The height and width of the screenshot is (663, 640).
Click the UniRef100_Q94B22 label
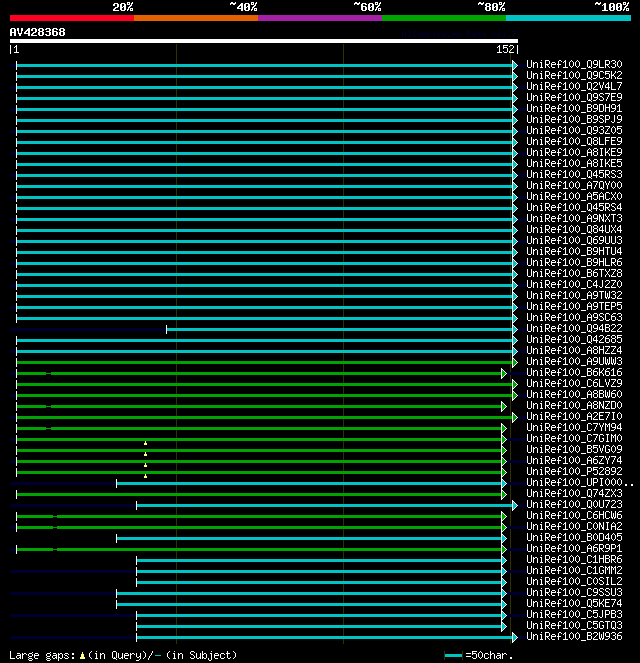click(574, 329)
